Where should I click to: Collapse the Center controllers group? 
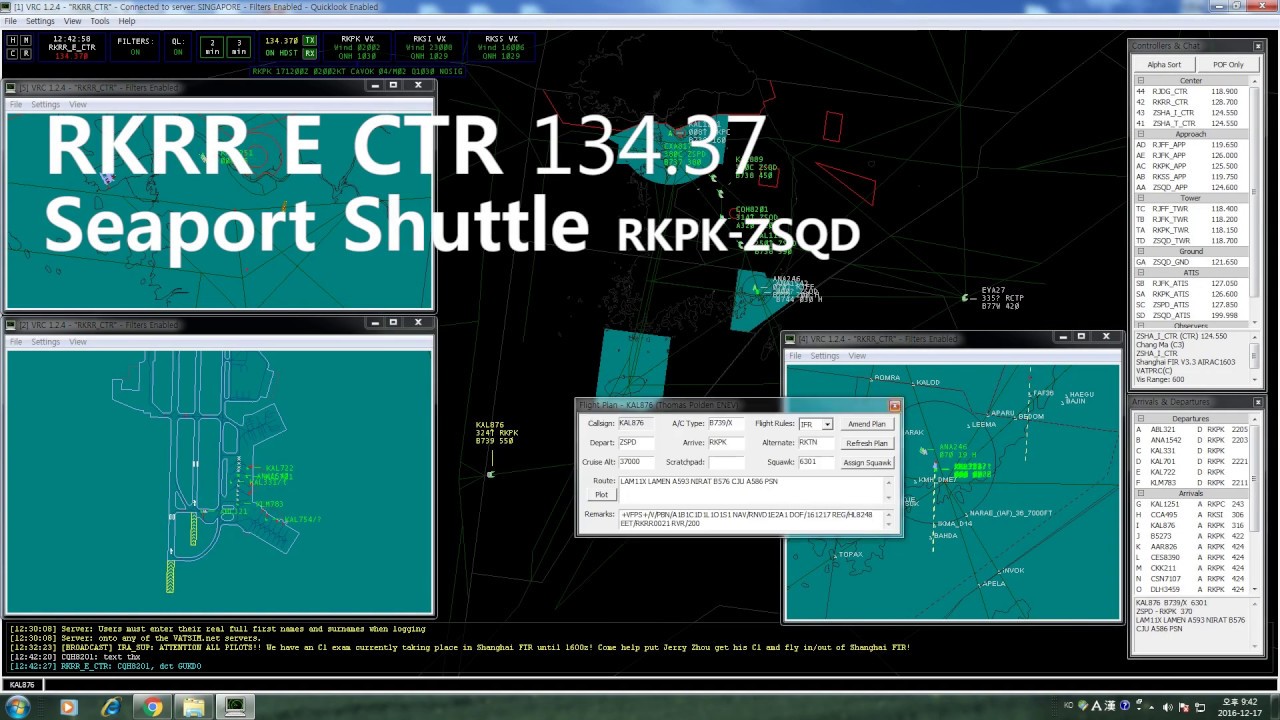click(x=1140, y=81)
